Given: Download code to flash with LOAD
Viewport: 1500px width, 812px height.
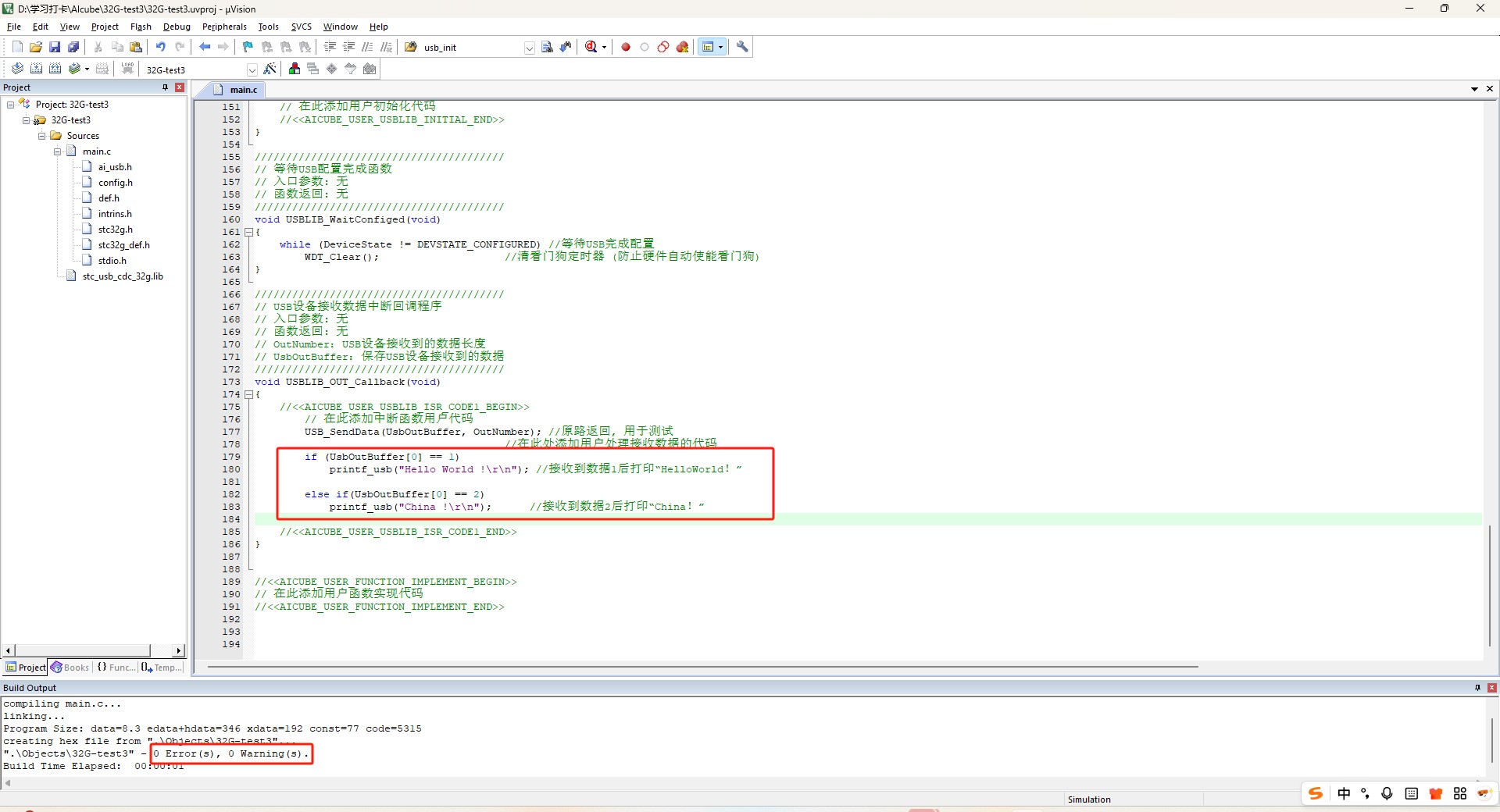Looking at the screenshot, I should (127, 69).
